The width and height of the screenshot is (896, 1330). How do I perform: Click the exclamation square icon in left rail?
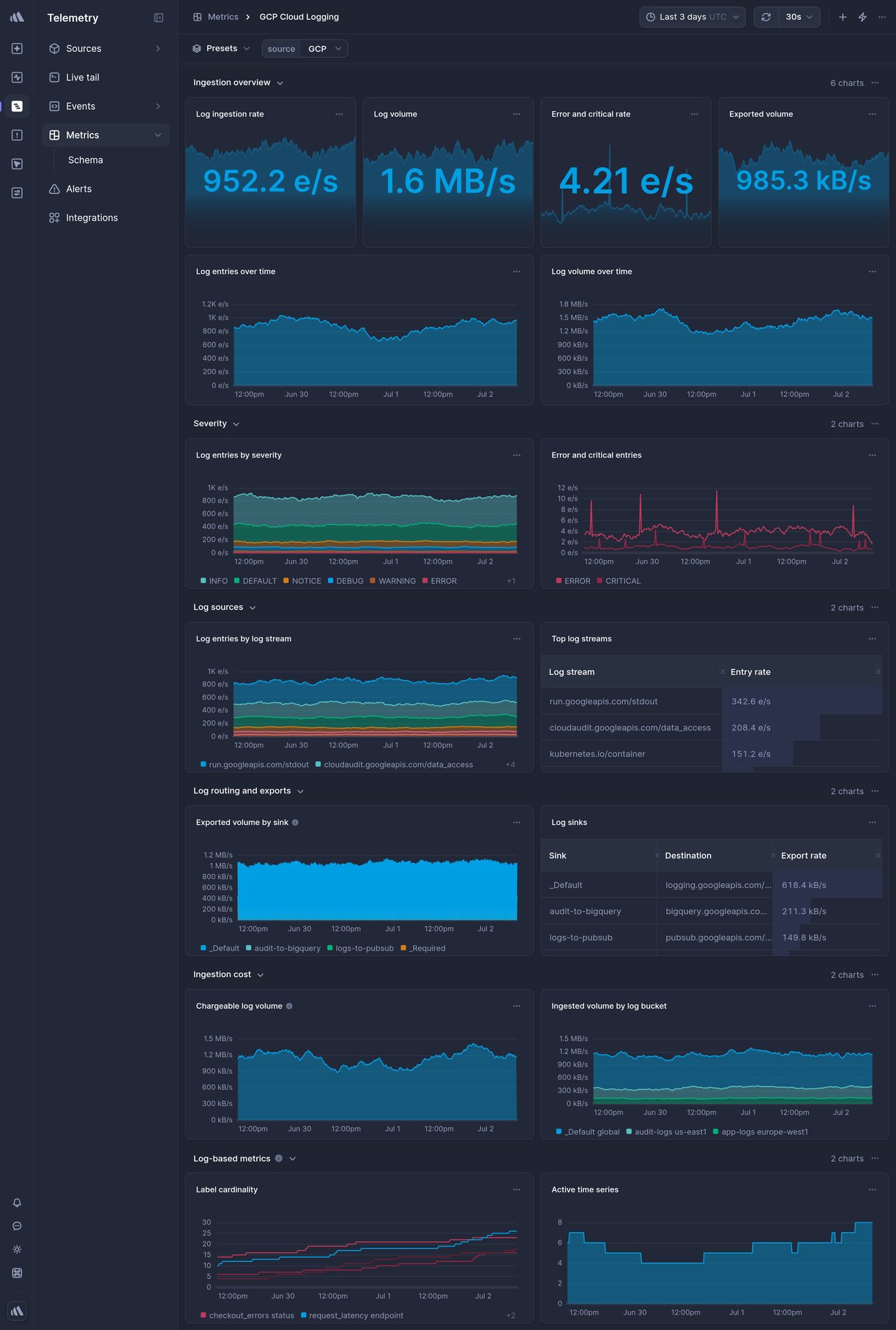pyautogui.click(x=17, y=135)
